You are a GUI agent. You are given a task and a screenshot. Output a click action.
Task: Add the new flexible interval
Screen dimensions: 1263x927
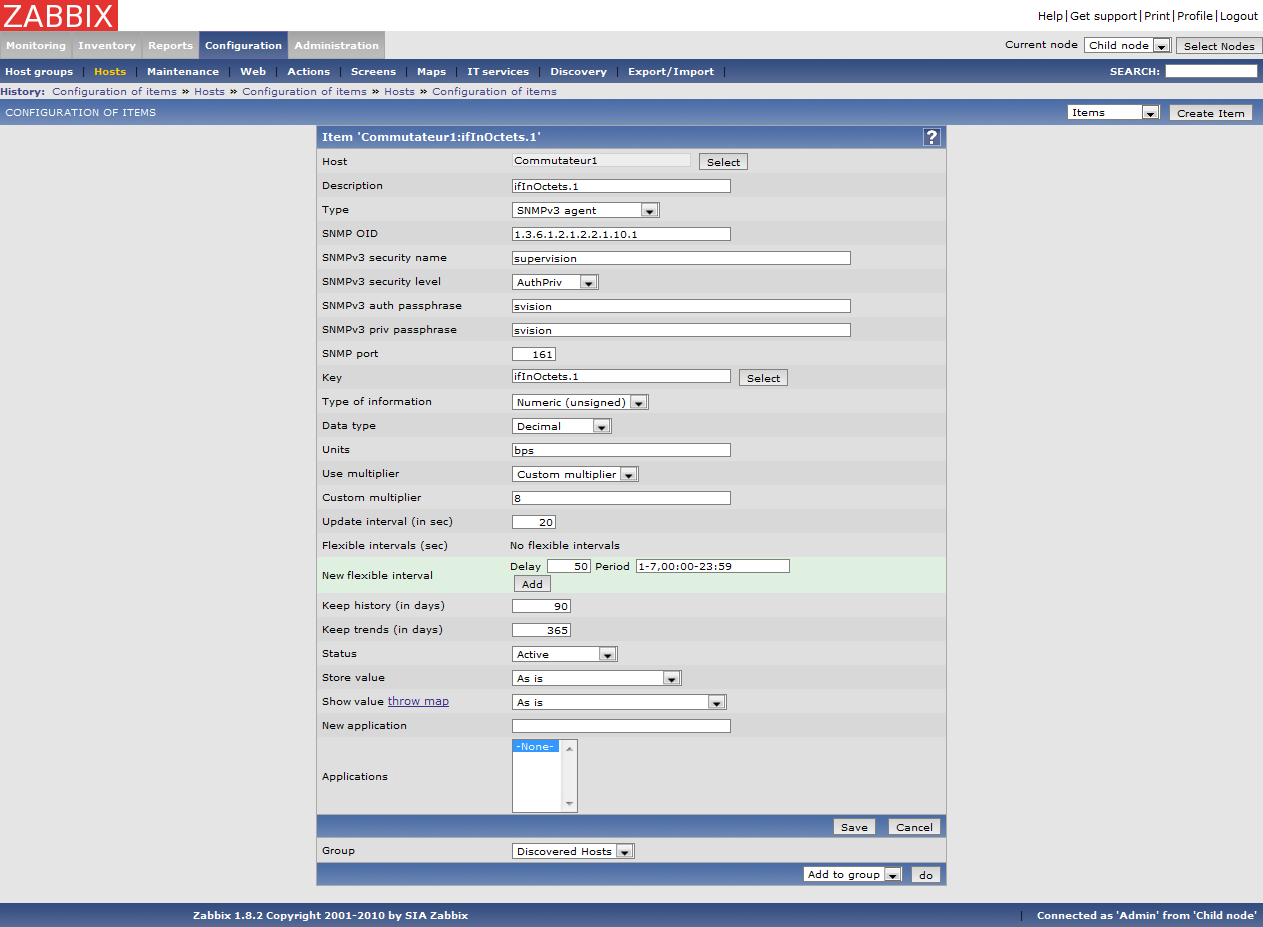tap(532, 584)
